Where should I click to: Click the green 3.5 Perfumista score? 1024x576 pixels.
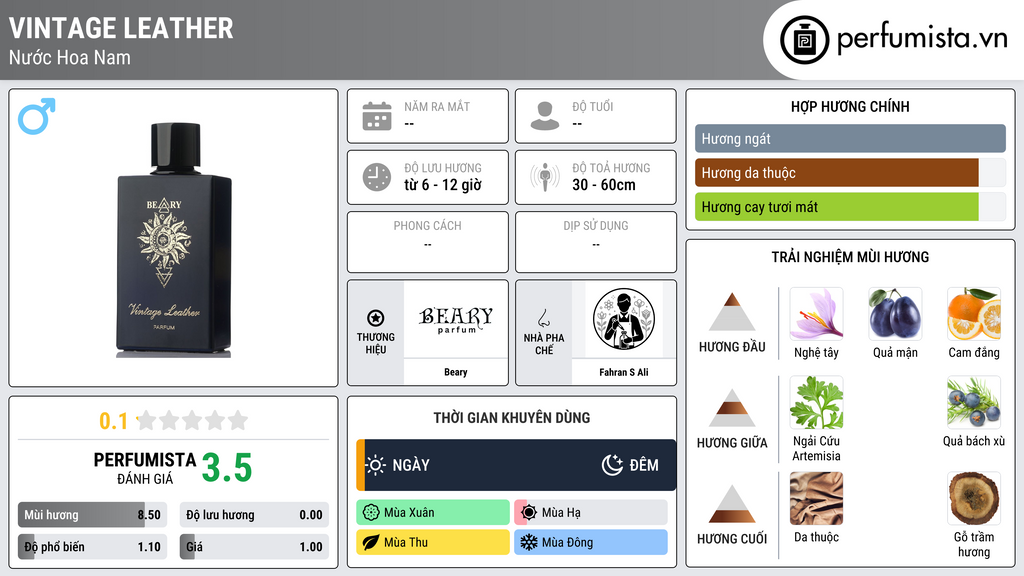[x=227, y=468]
